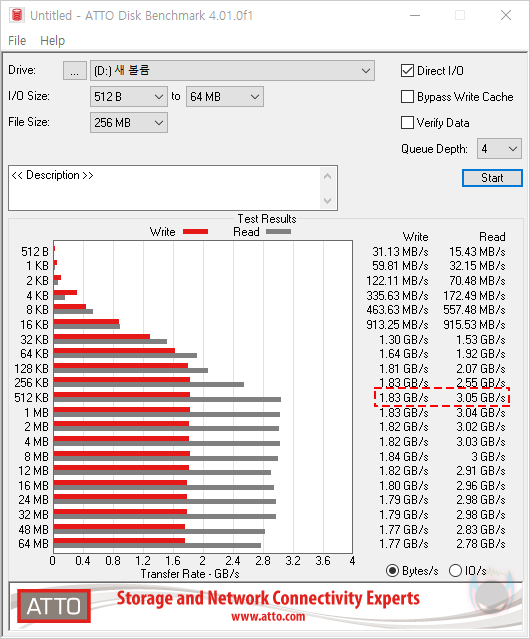
Task: Enable the Verify Data checkbox
Action: (x=407, y=123)
